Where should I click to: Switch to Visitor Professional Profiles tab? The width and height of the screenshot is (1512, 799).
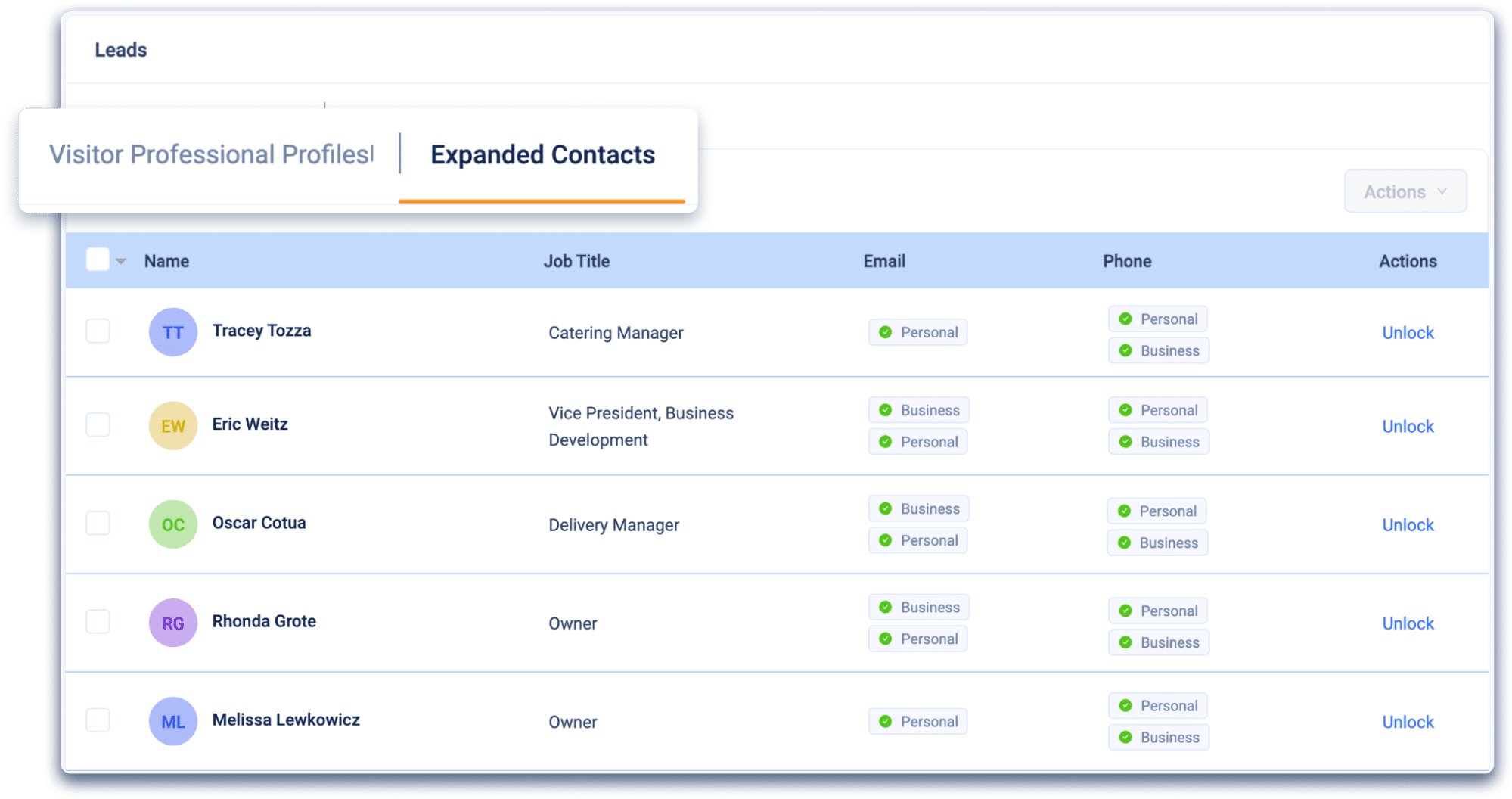211,154
